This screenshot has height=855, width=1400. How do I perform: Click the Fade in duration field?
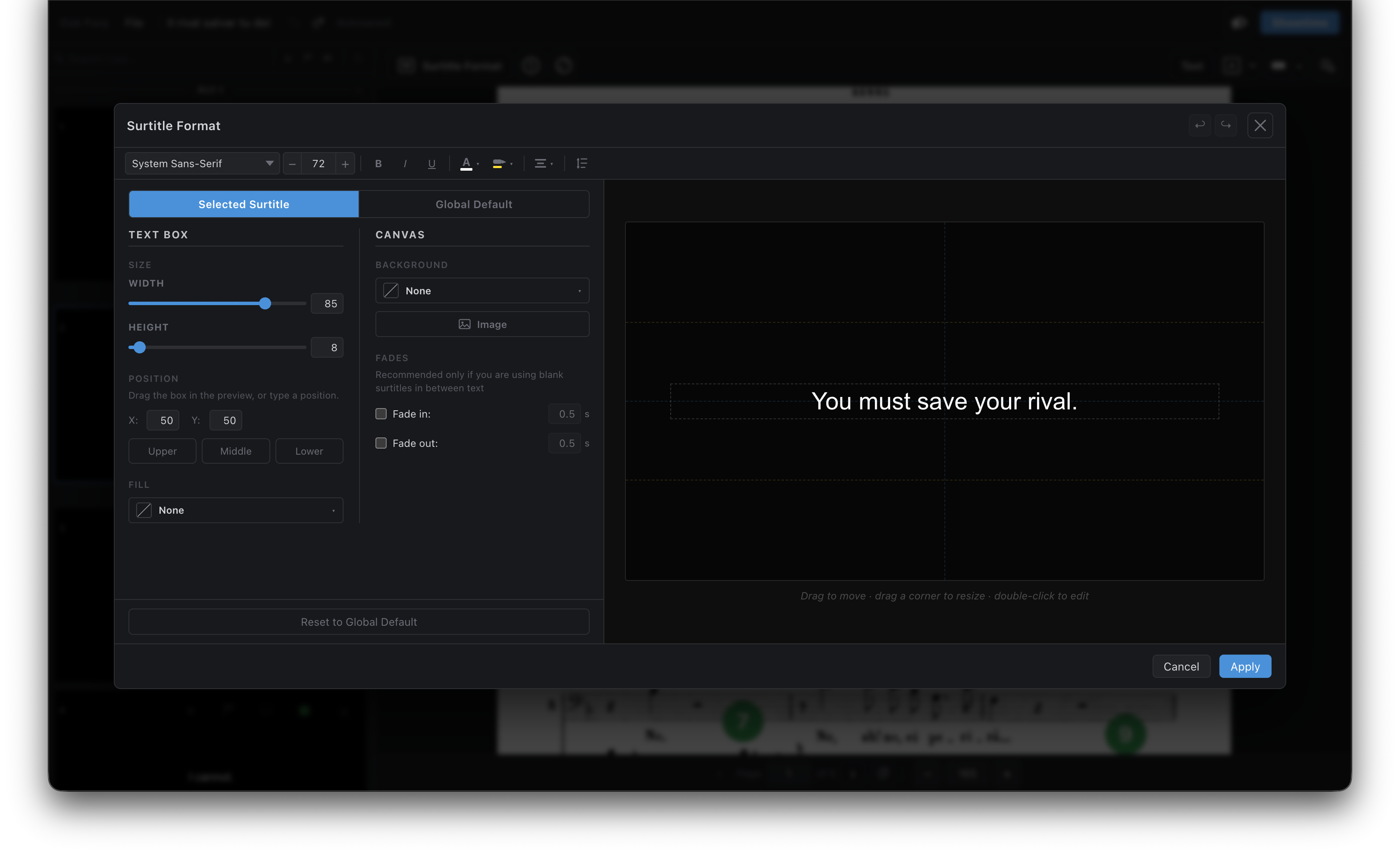pos(565,414)
